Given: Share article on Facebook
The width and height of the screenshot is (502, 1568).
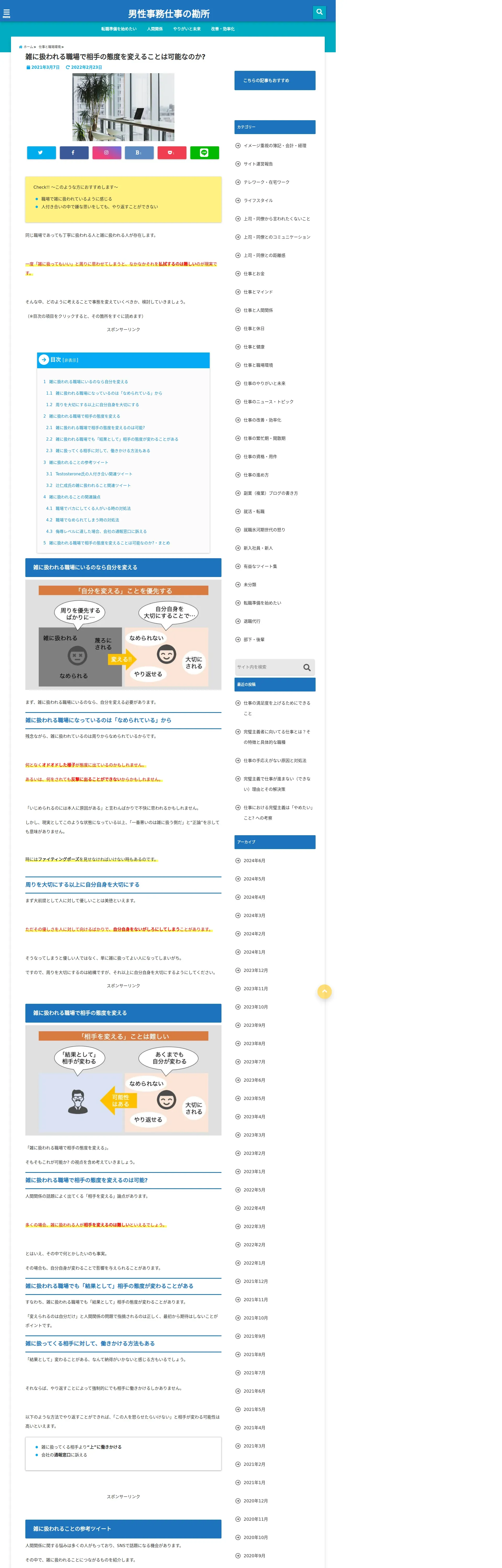Looking at the screenshot, I should coord(74,153).
